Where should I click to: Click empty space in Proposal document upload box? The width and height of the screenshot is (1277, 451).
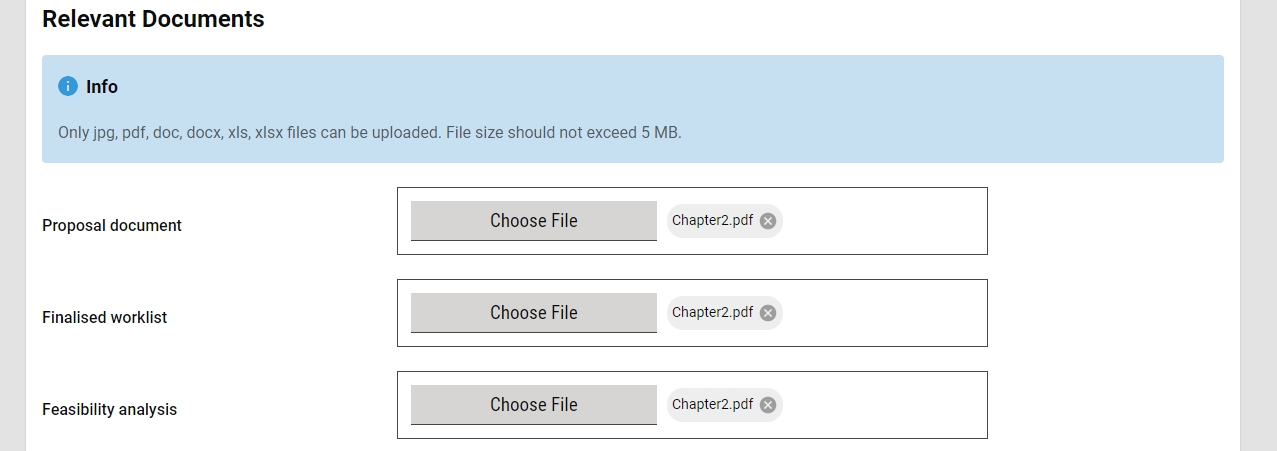[x=885, y=221]
